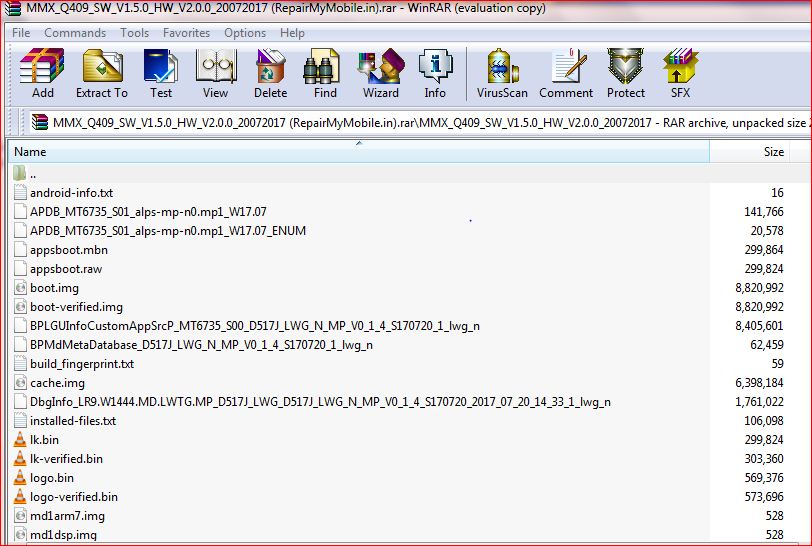Image resolution: width=812 pixels, height=546 pixels.
Task: Add an archive Comment
Action: [566, 74]
